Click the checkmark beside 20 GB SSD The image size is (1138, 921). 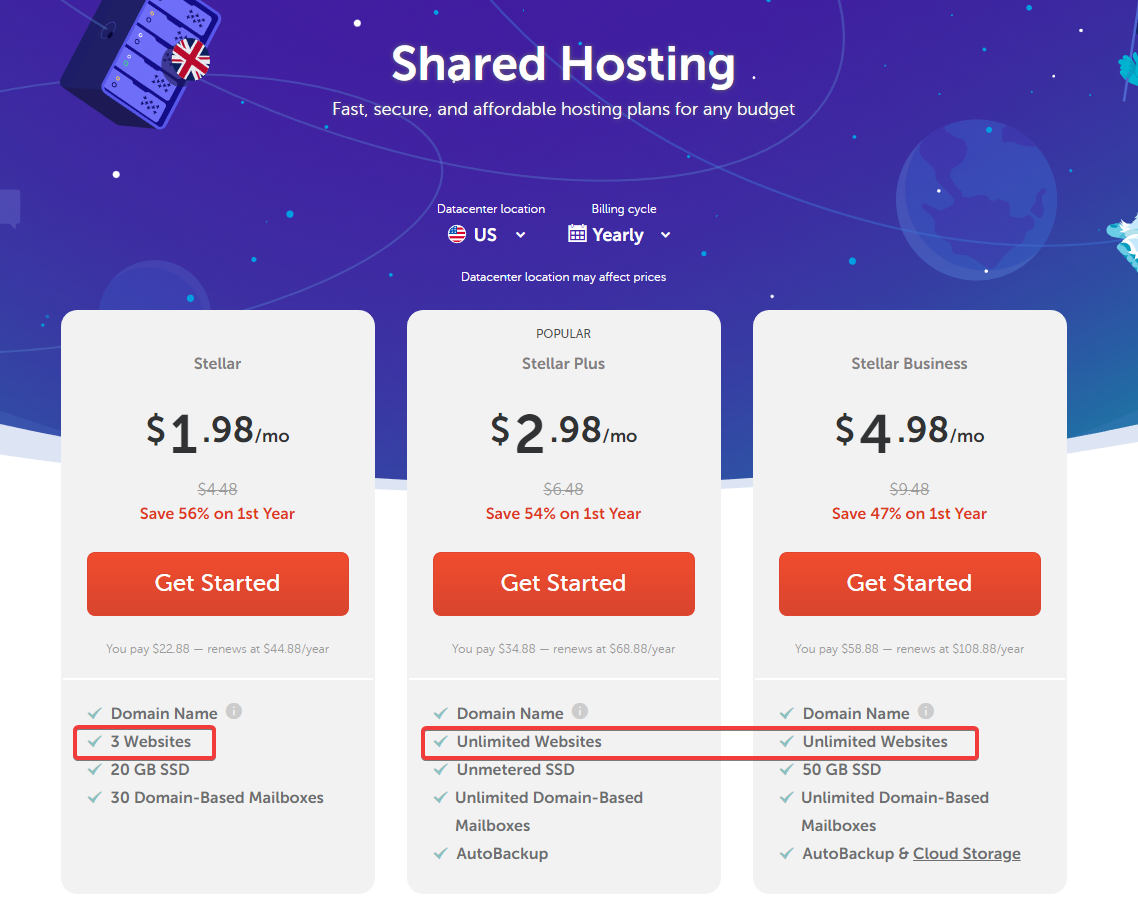(x=94, y=769)
